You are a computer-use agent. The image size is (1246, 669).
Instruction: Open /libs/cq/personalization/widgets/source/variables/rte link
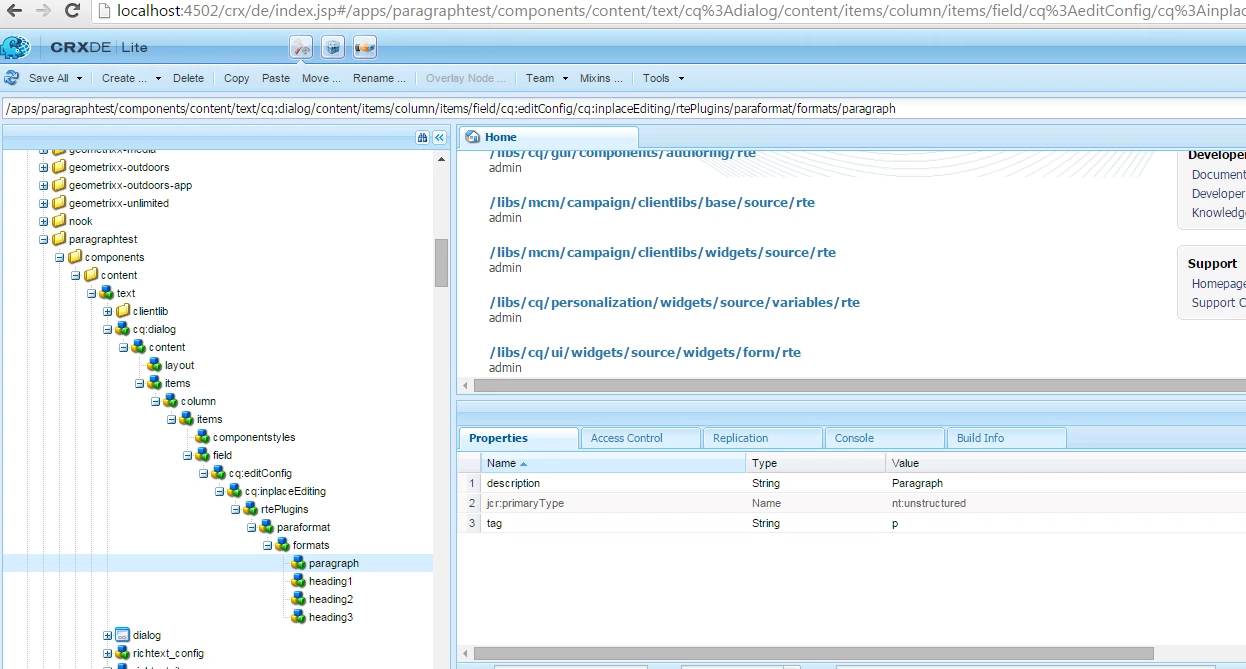[674, 302]
